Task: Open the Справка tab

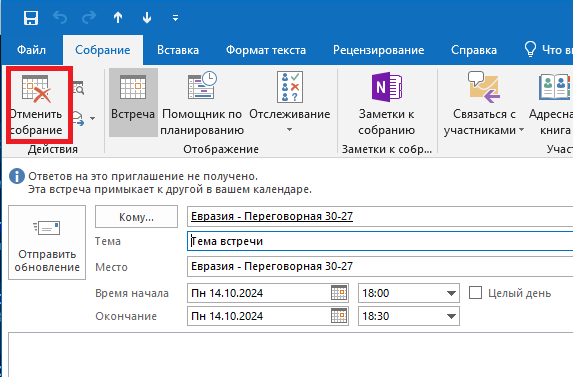Action: pos(474,50)
